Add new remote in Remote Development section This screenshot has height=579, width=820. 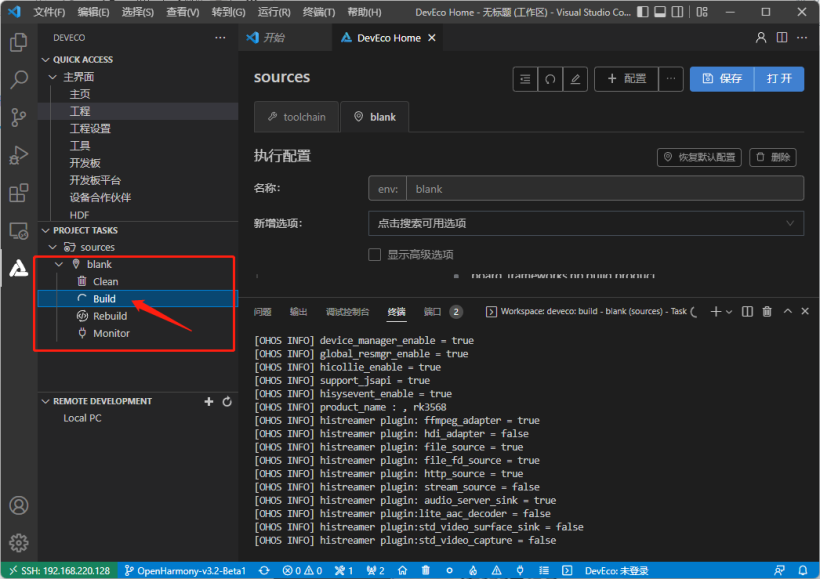pyautogui.click(x=208, y=401)
